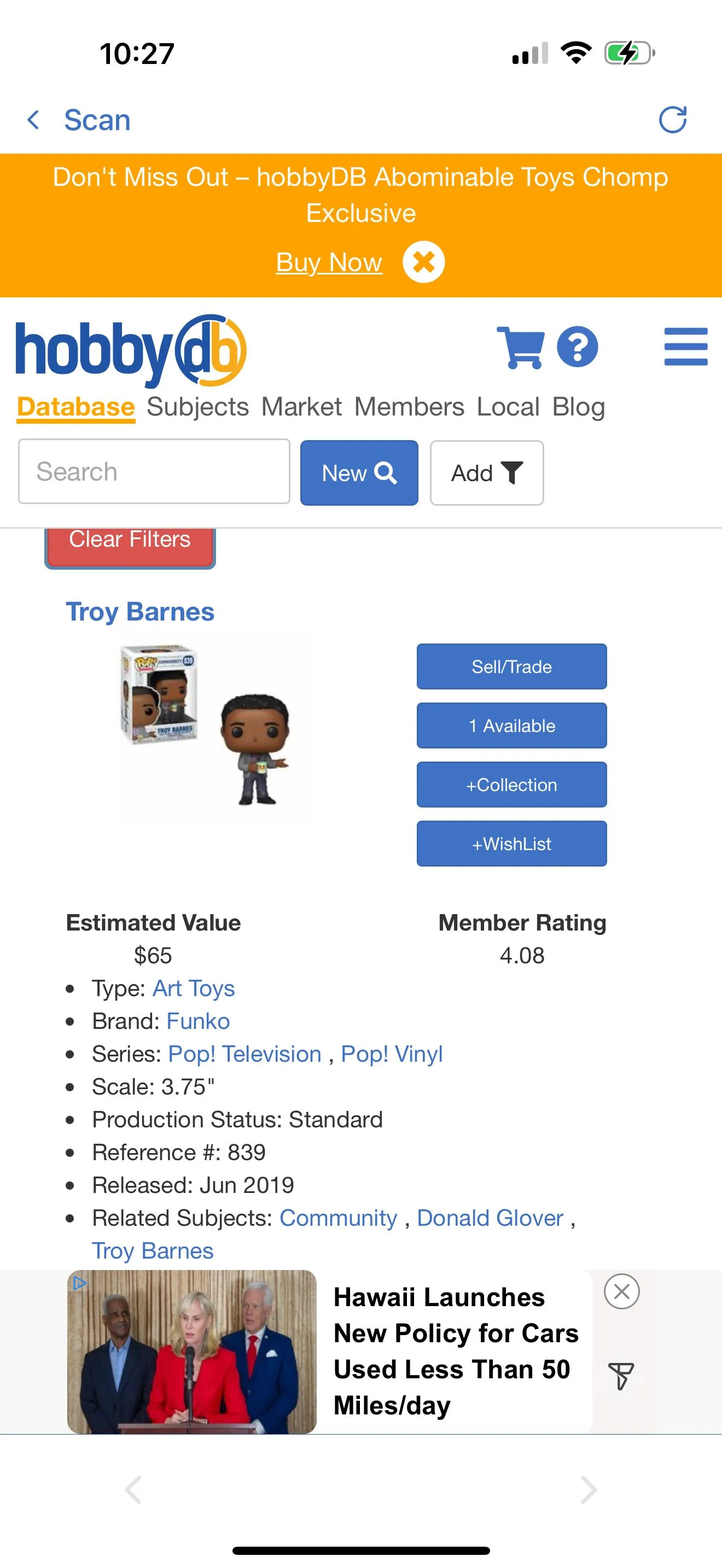The image size is (722, 1568).
Task: Open the help question mark icon
Action: (x=577, y=347)
